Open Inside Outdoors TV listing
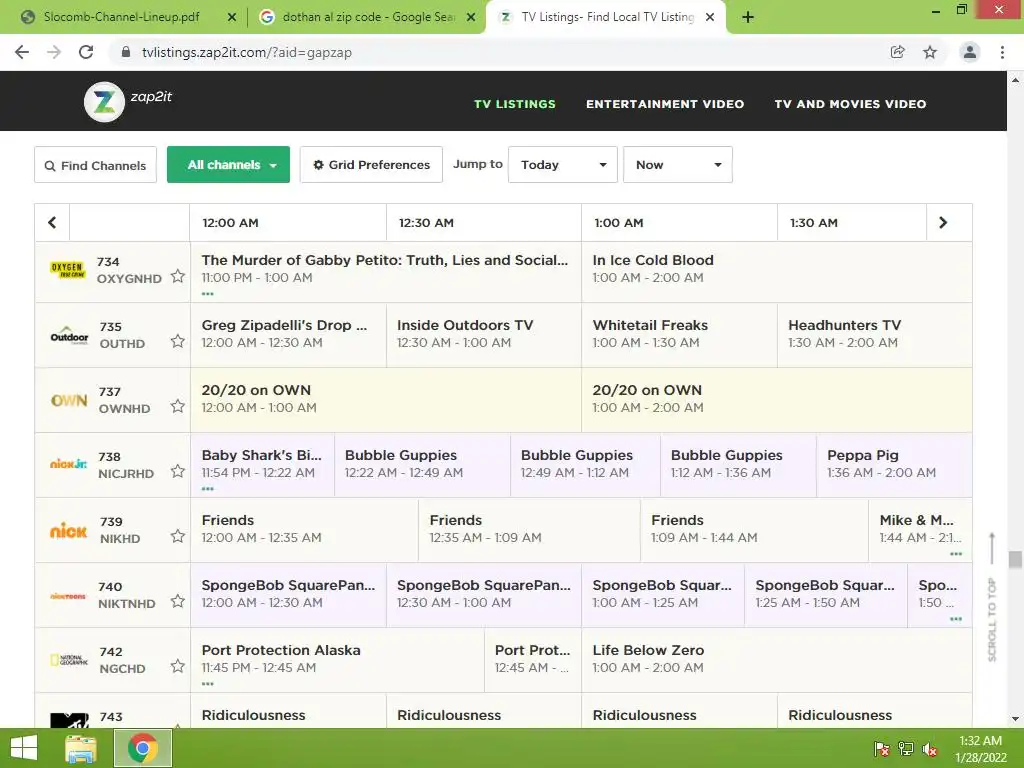The height and width of the screenshot is (768, 1024). coord(484,334)
